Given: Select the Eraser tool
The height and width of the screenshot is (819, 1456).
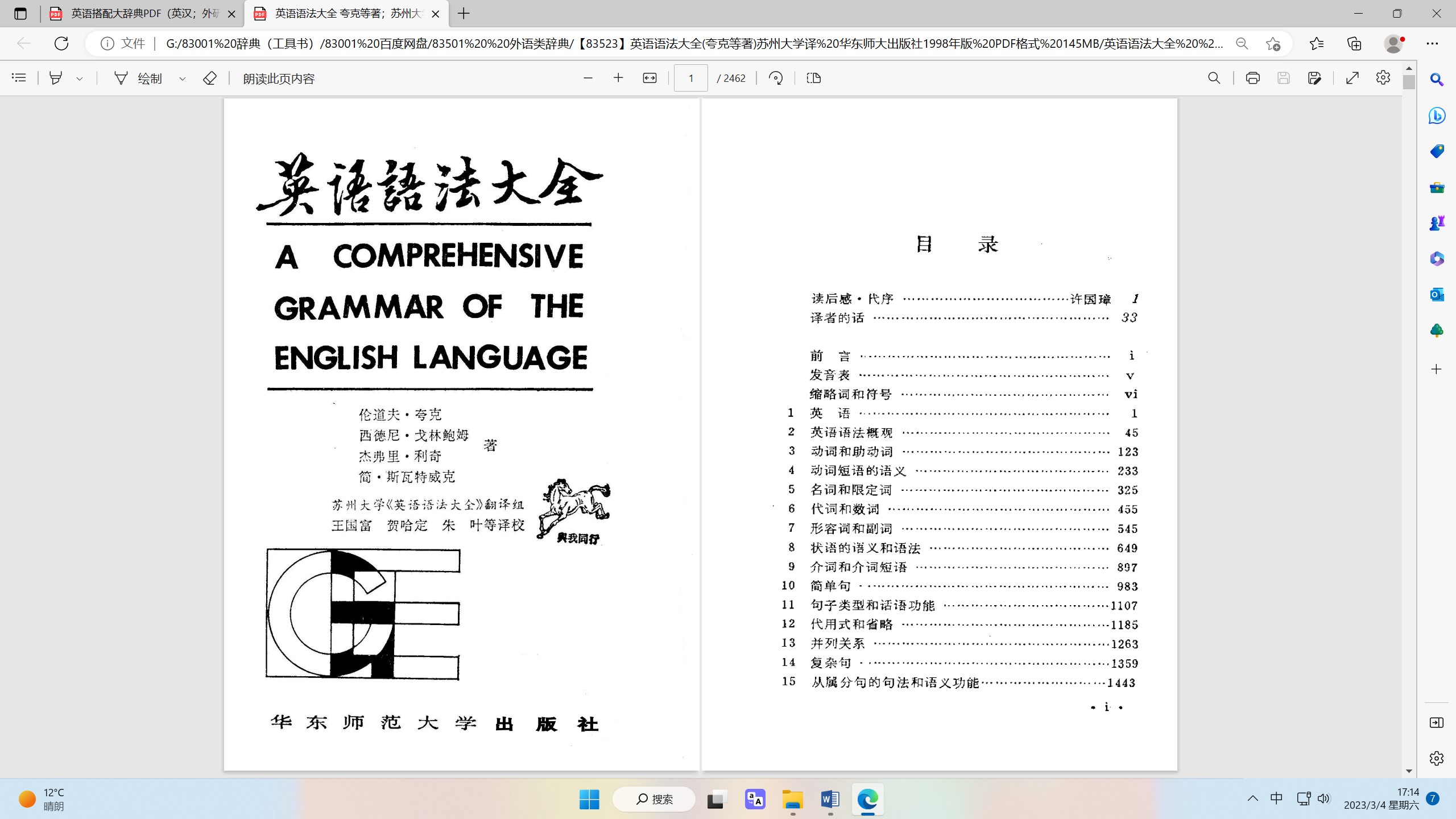Looking at the screenshot, I should click(x=209, y=78).
